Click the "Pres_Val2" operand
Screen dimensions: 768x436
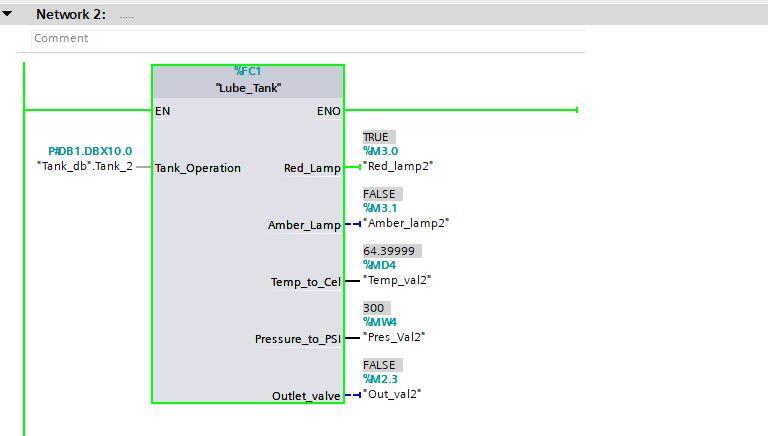(x=394, y=337)
